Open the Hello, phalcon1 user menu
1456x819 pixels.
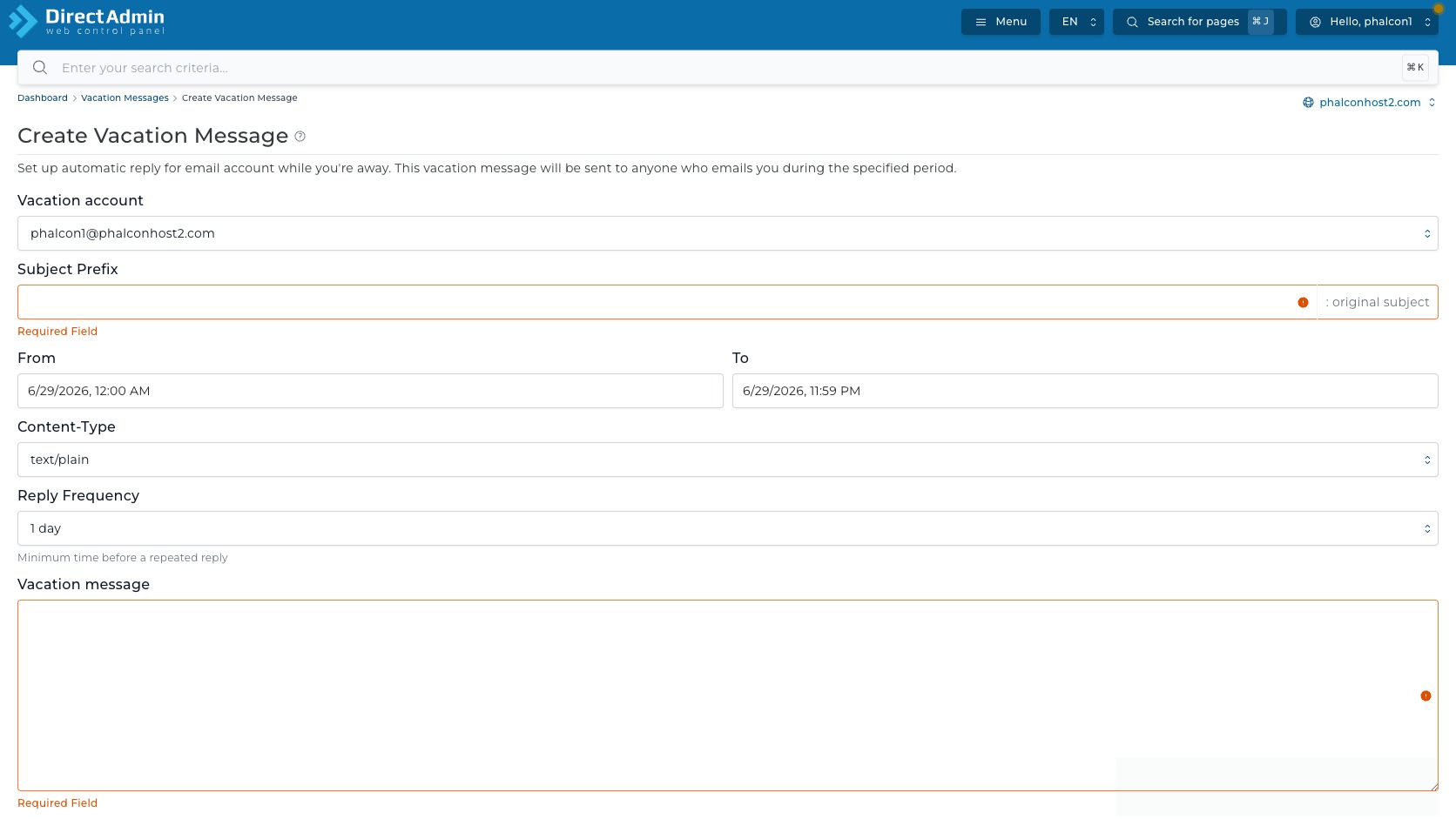pos(1367,22)
